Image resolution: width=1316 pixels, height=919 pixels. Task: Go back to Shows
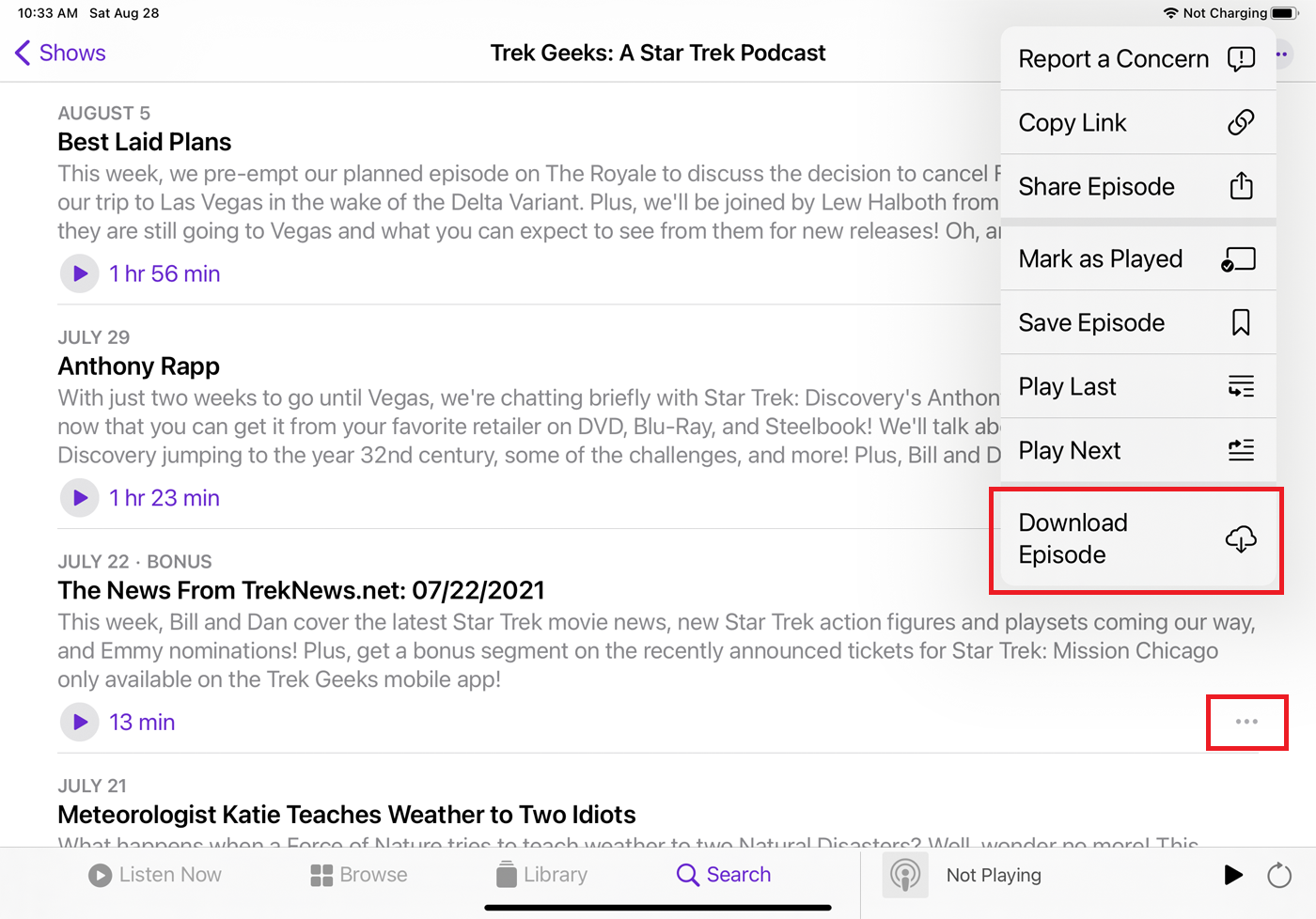point(60,53)
